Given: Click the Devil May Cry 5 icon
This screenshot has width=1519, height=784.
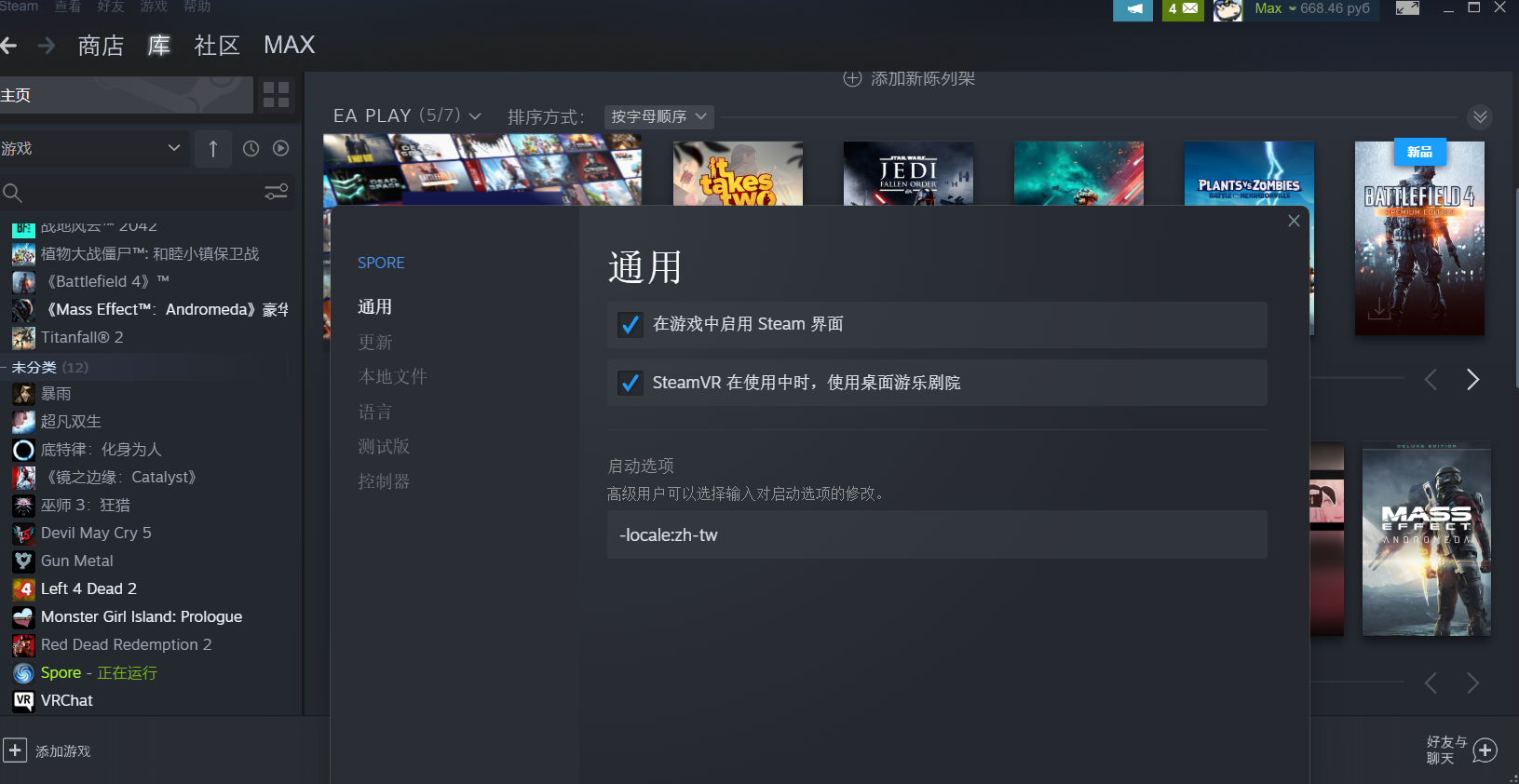Looking at the screenshot, I should [23, 534].
